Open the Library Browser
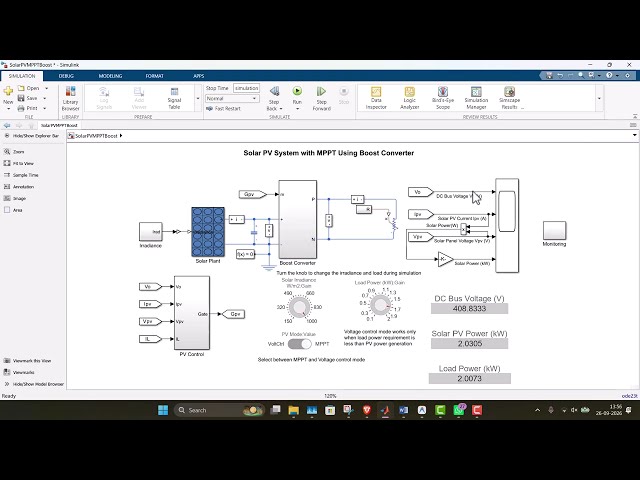This screenshot has width=640, height=480. coord(70,98)
